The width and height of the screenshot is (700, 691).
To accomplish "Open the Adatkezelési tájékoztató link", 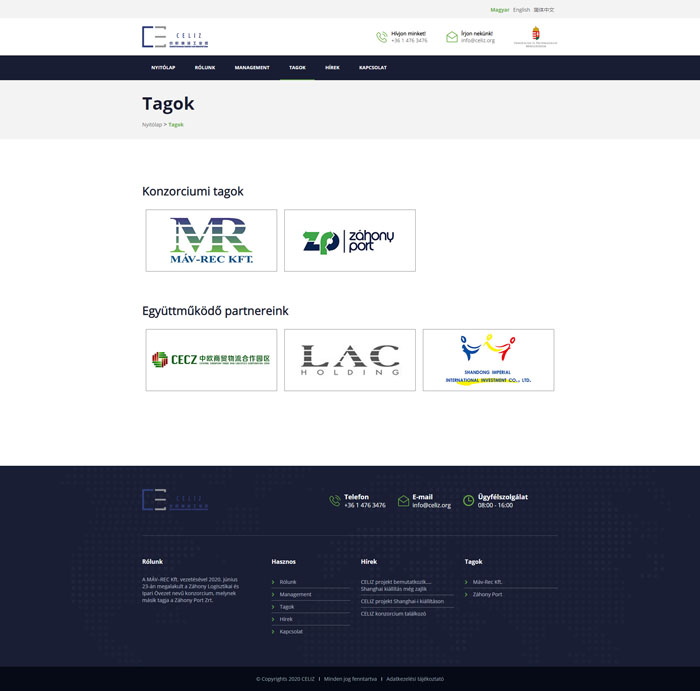I will (x=415, y=679).
